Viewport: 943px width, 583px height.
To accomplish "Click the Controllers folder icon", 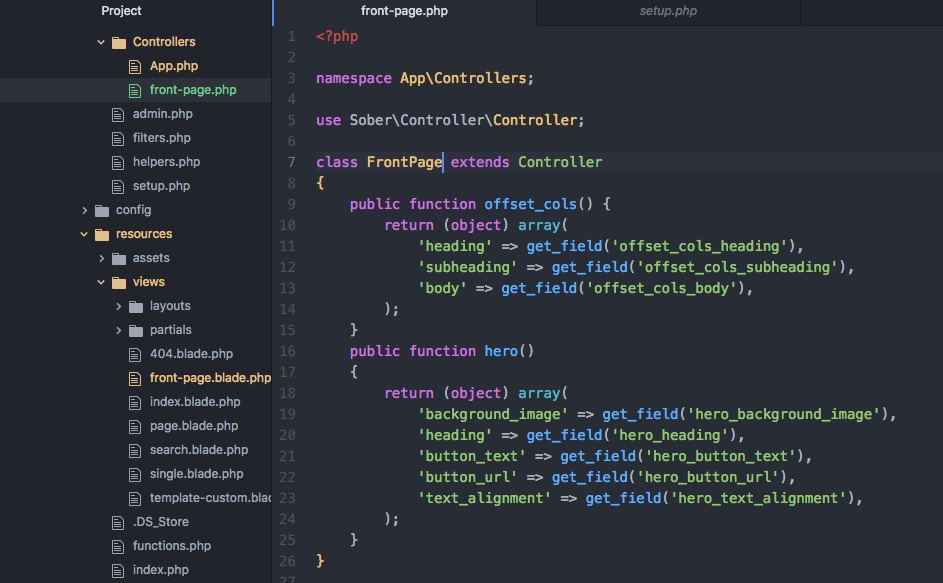I will [119, 42].
